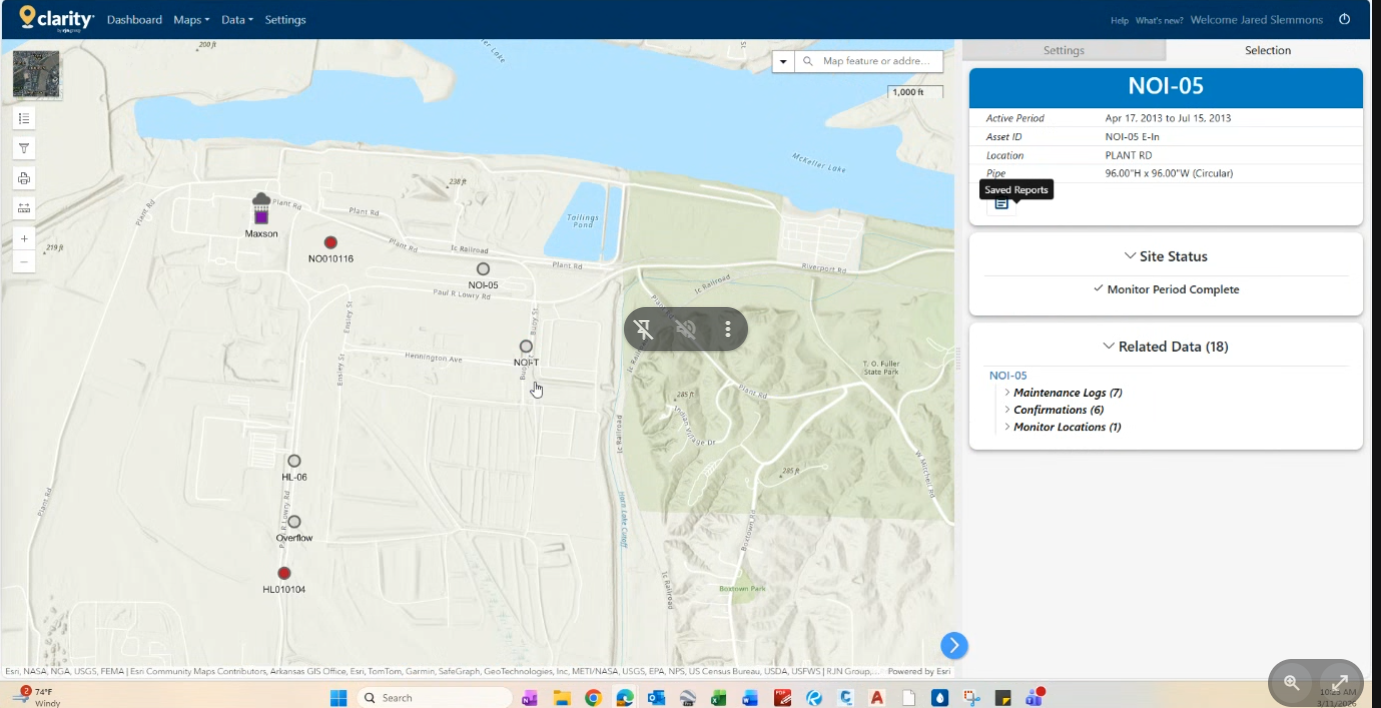This screenshot has width=1381, height=708.
Task: Click the red NO010116 site marker
Action: pyautogui.click(x=331, y=242)
